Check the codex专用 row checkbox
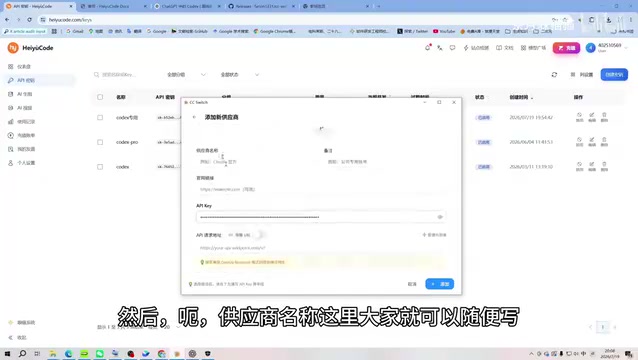Screen dimensions: 638x360 (x=100, y=118)
